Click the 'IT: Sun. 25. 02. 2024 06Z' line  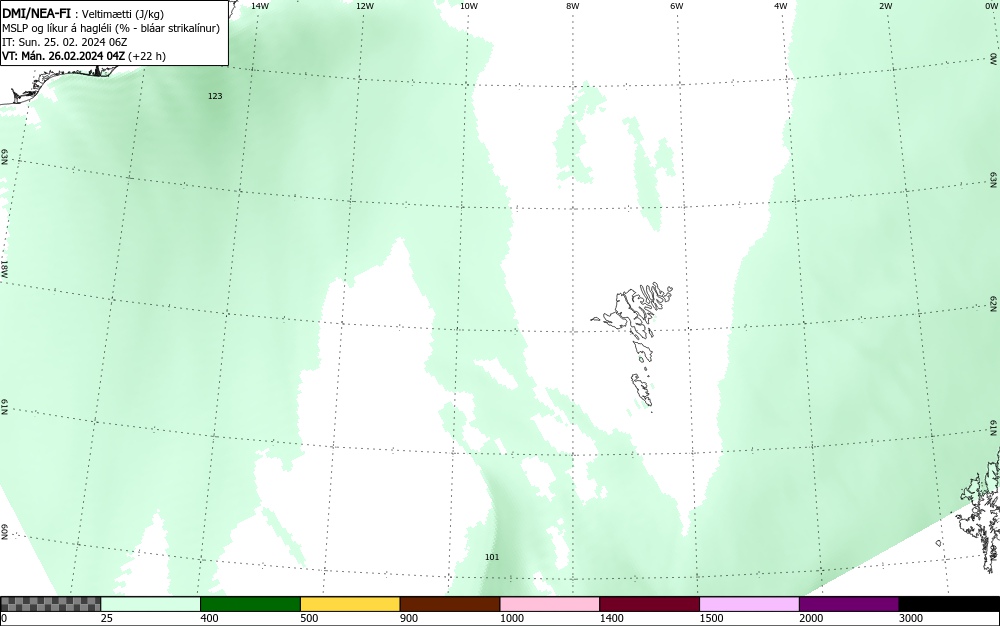(64, 42)
